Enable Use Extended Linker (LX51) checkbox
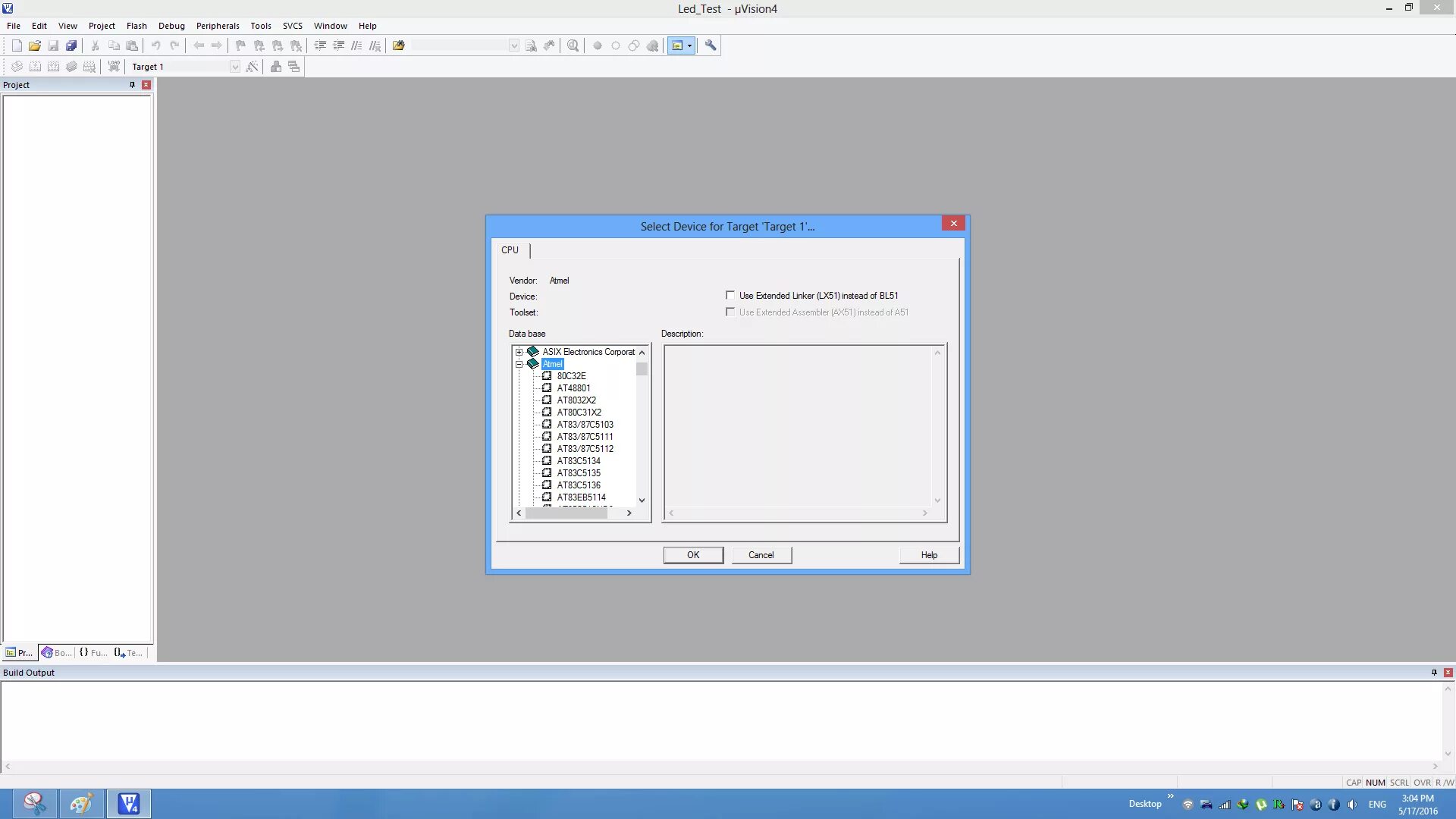 pyautogui.click(x=730, y=296)
